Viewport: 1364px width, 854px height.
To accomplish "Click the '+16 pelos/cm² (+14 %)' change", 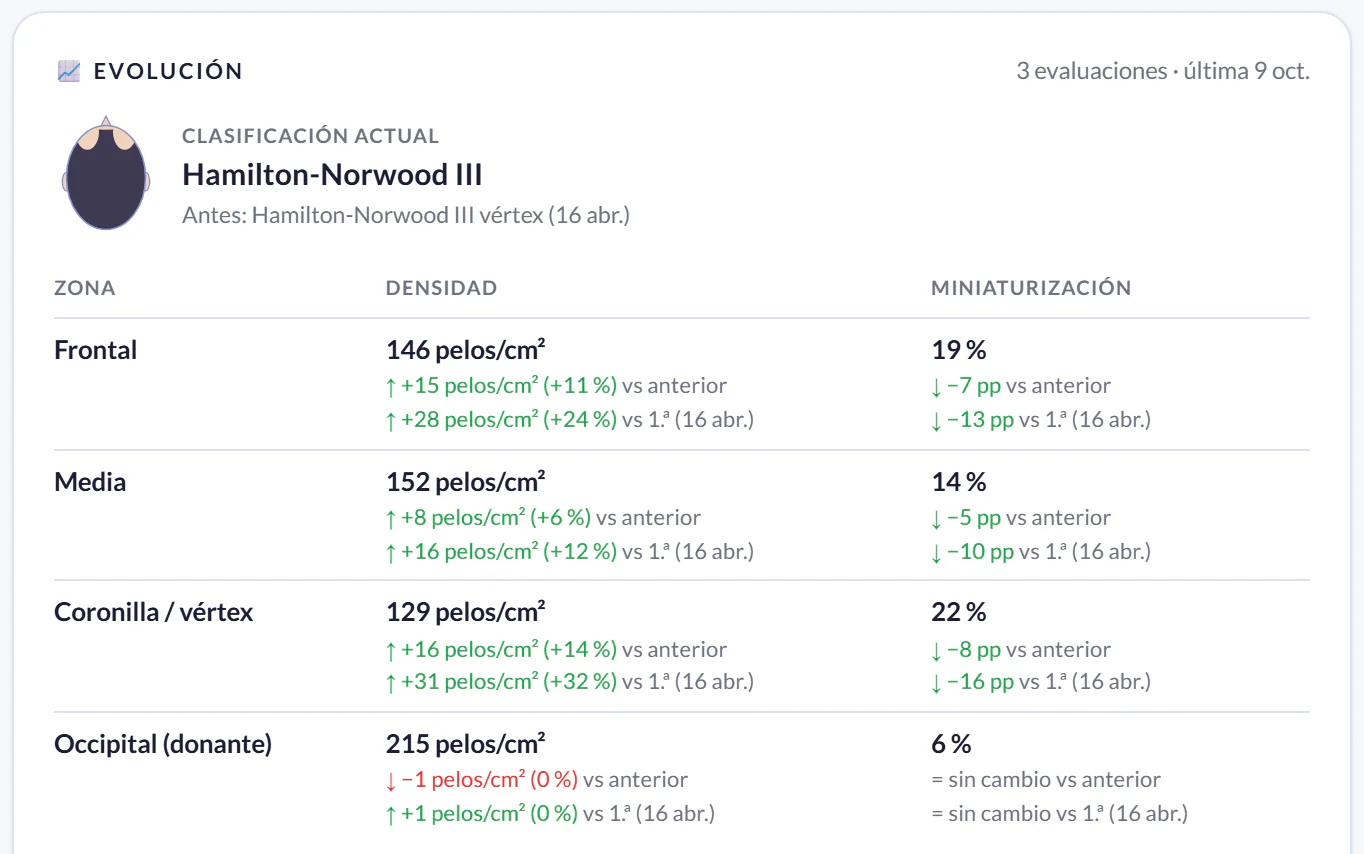I will [501, 650].
